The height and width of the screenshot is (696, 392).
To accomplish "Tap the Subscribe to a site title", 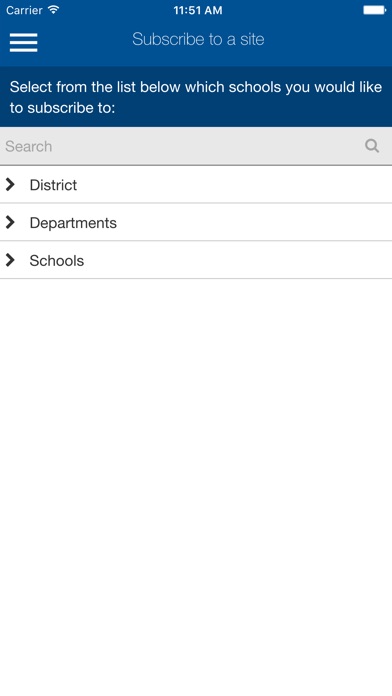I will pos(198,39).
